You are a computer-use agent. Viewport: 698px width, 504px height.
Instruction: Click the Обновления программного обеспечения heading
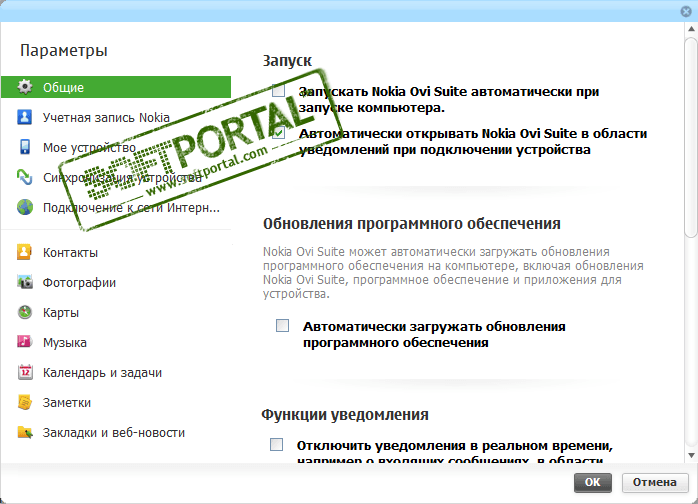point(412,224)
